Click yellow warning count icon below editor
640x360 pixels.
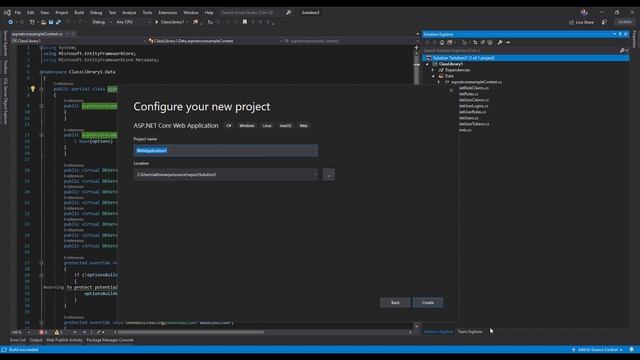coord(57,332)
